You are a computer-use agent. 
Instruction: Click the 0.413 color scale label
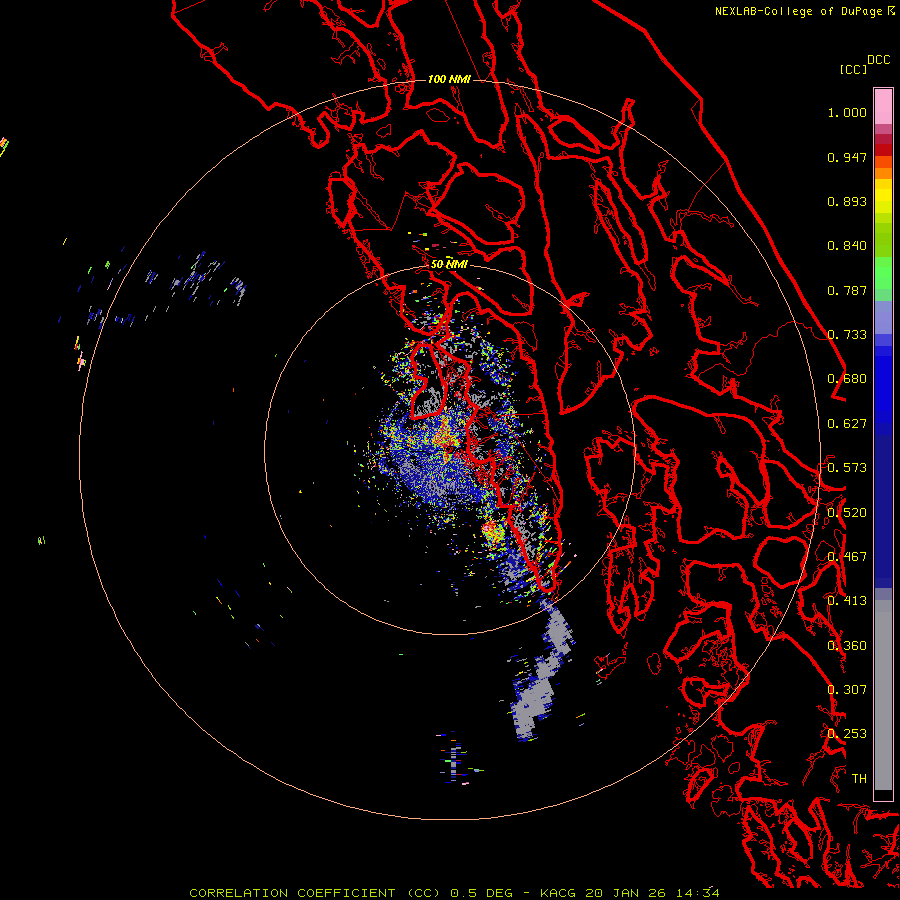[x=847, y=601]
